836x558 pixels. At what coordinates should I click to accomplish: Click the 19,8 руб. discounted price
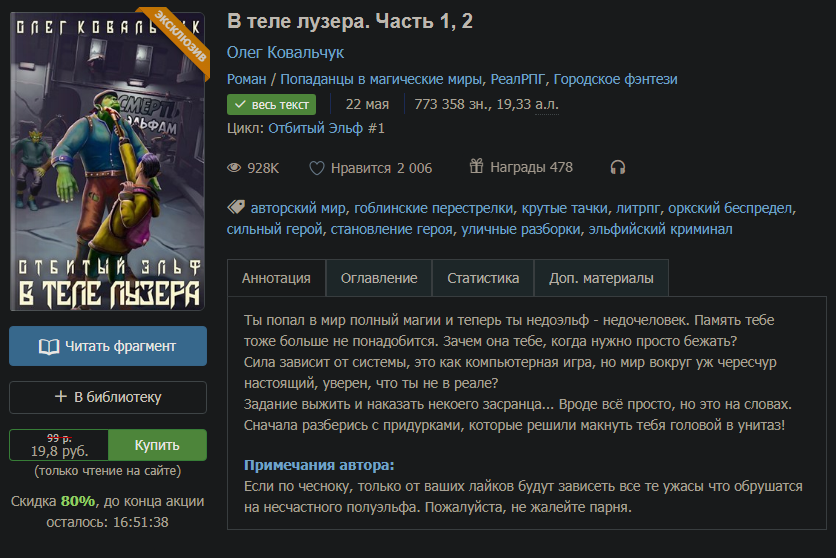coord(60,451)
